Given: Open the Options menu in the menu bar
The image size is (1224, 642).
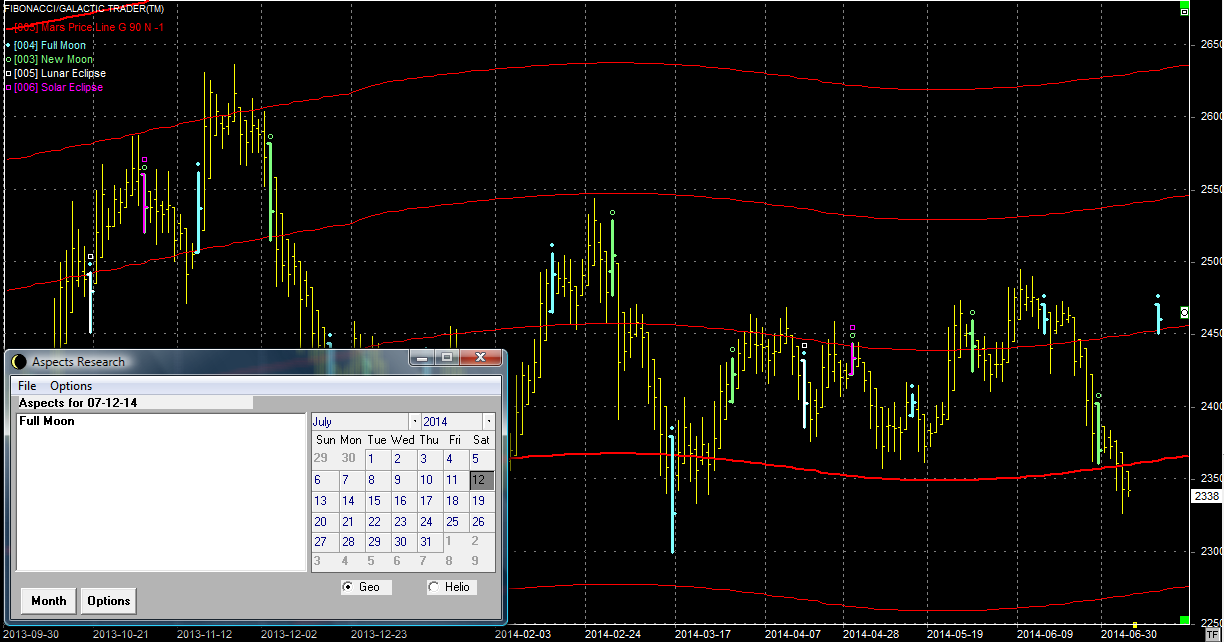Looking at the screenshot, I should point(71,386).
